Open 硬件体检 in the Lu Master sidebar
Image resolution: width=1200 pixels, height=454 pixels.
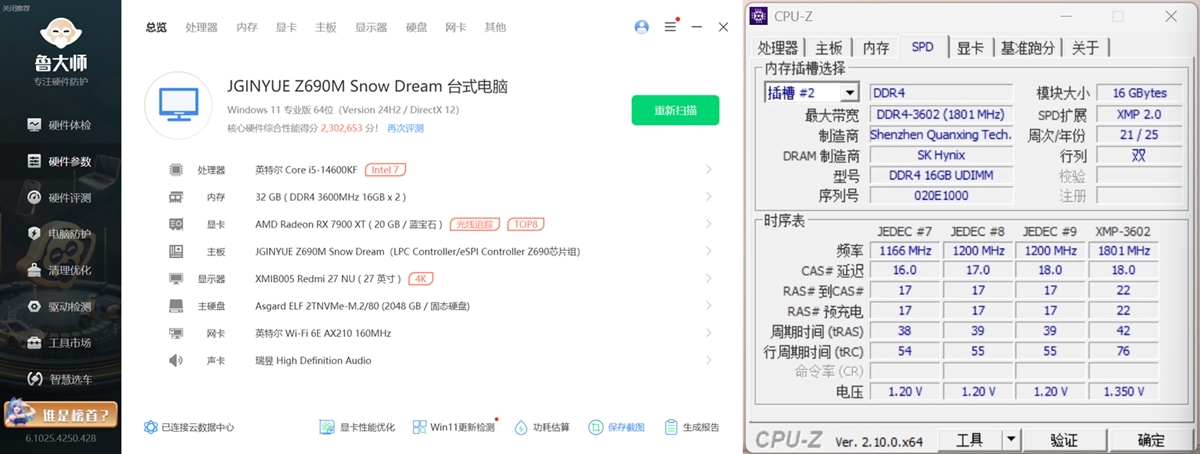tap(60, 125)
